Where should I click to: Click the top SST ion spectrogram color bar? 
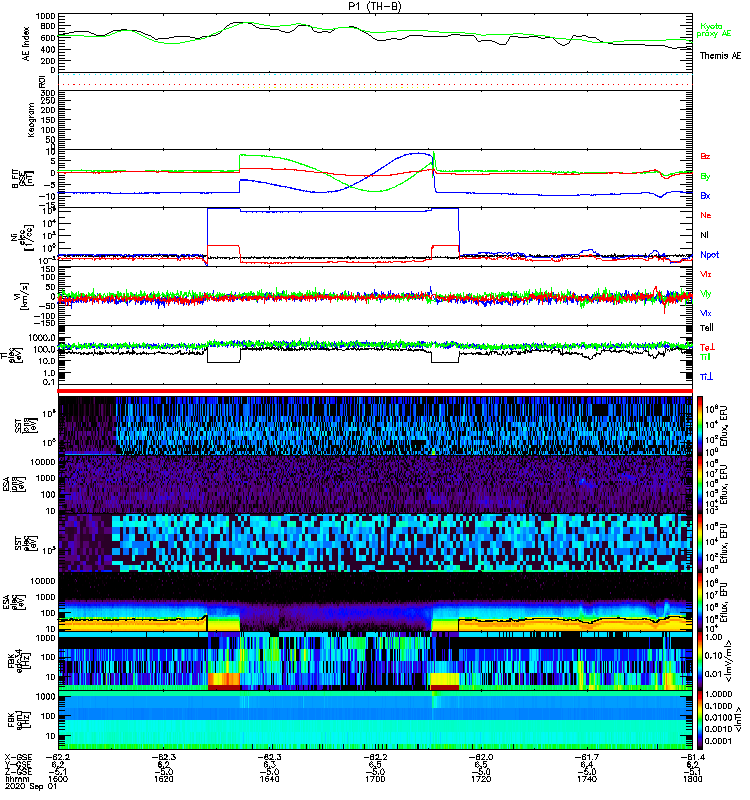(x=700, y=426)
